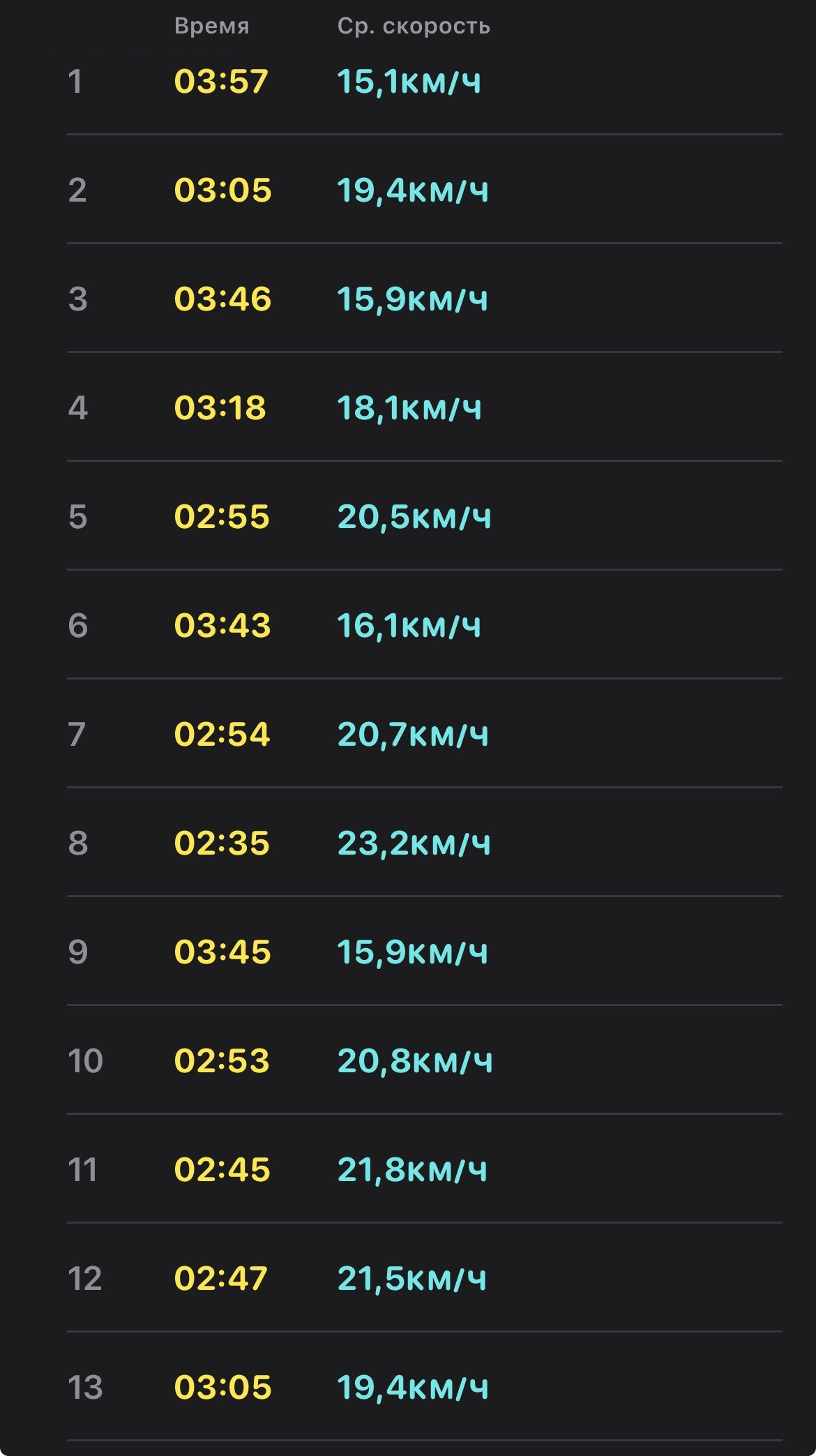This screenshot has height=1456, width=816.
Task: Select split 5 time 02:55
Action: (x=222, y=517)
